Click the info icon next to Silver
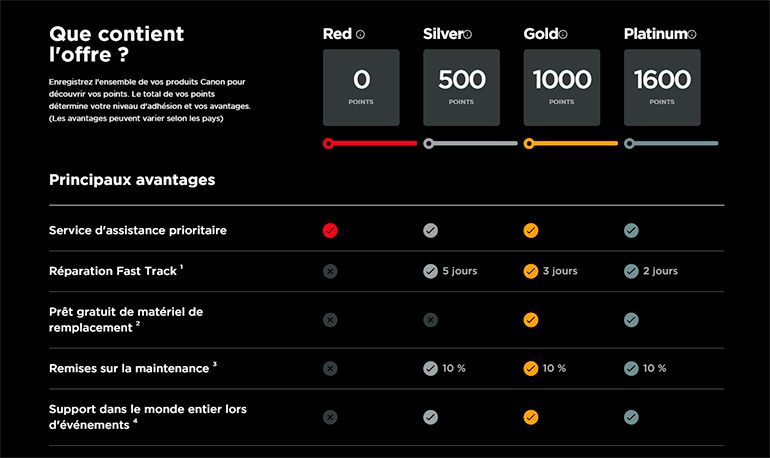770x458 pixels. [467, 35]
